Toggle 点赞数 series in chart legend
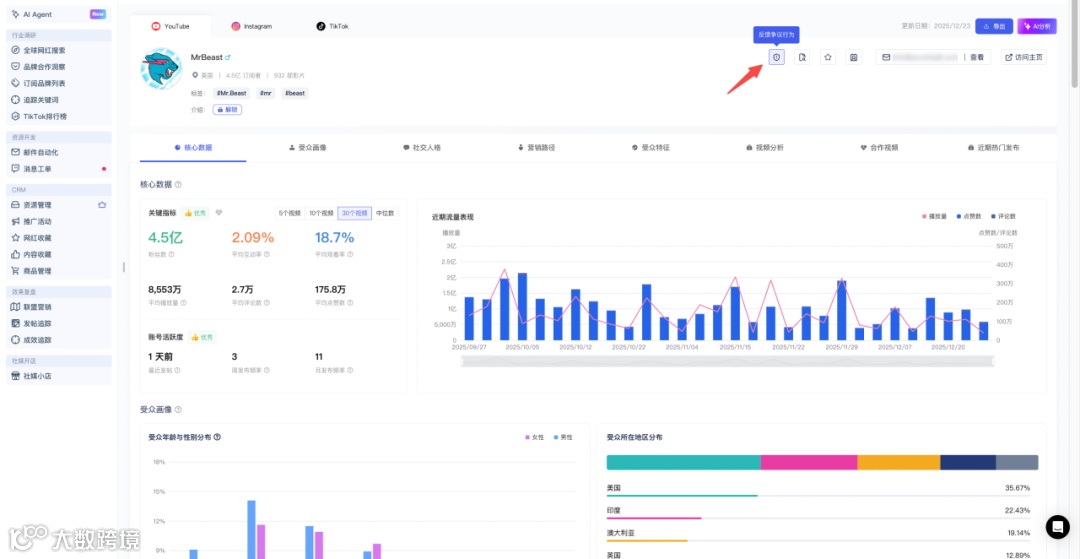This screenshot has height=559, width=1080. click(970, 216)
